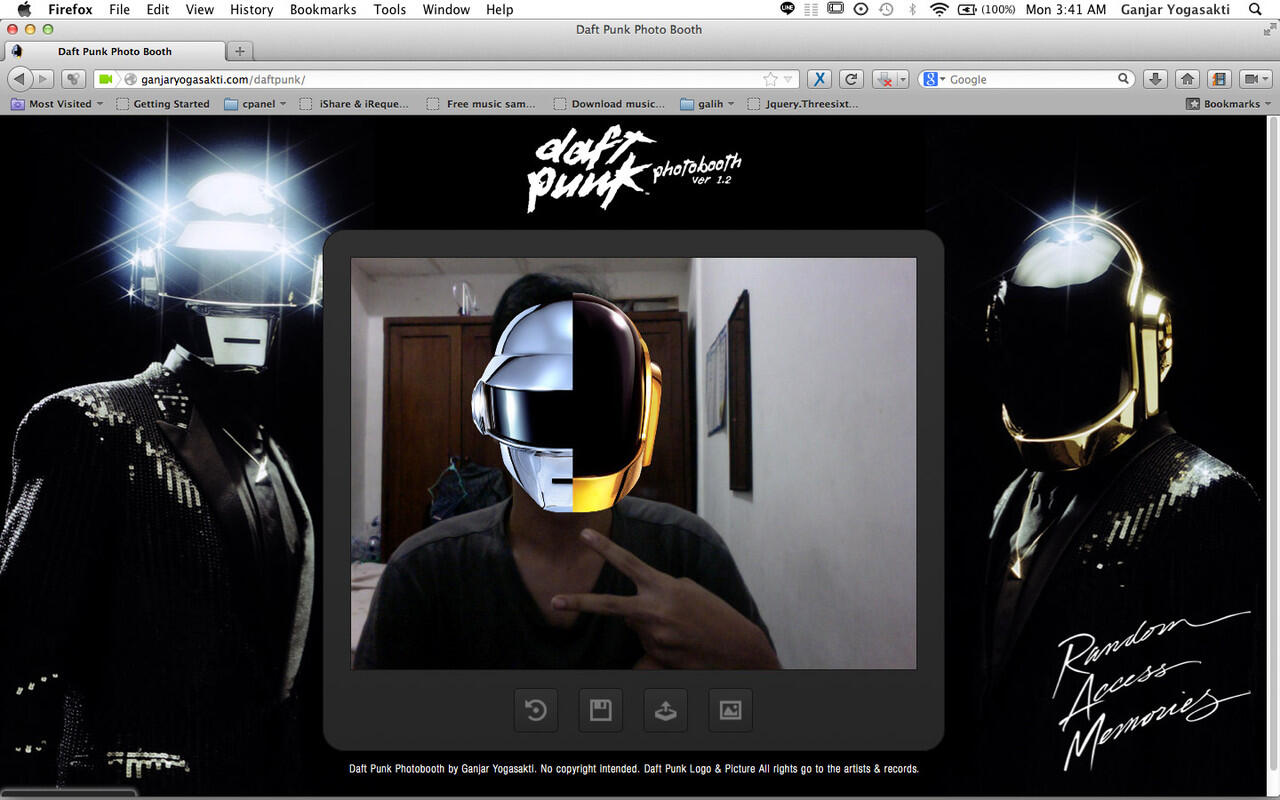Click the upload tray icon
The image size is (1280, 800).
click(x=666, y=710)
